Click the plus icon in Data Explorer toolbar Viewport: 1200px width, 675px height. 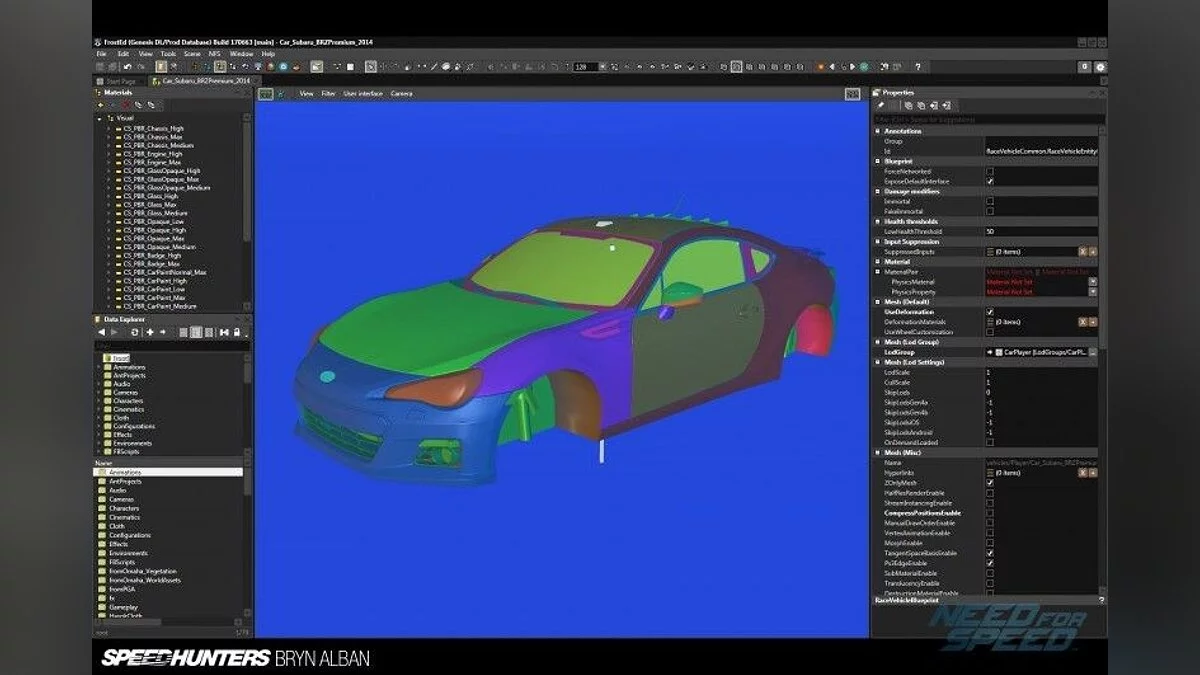[150, 332]
